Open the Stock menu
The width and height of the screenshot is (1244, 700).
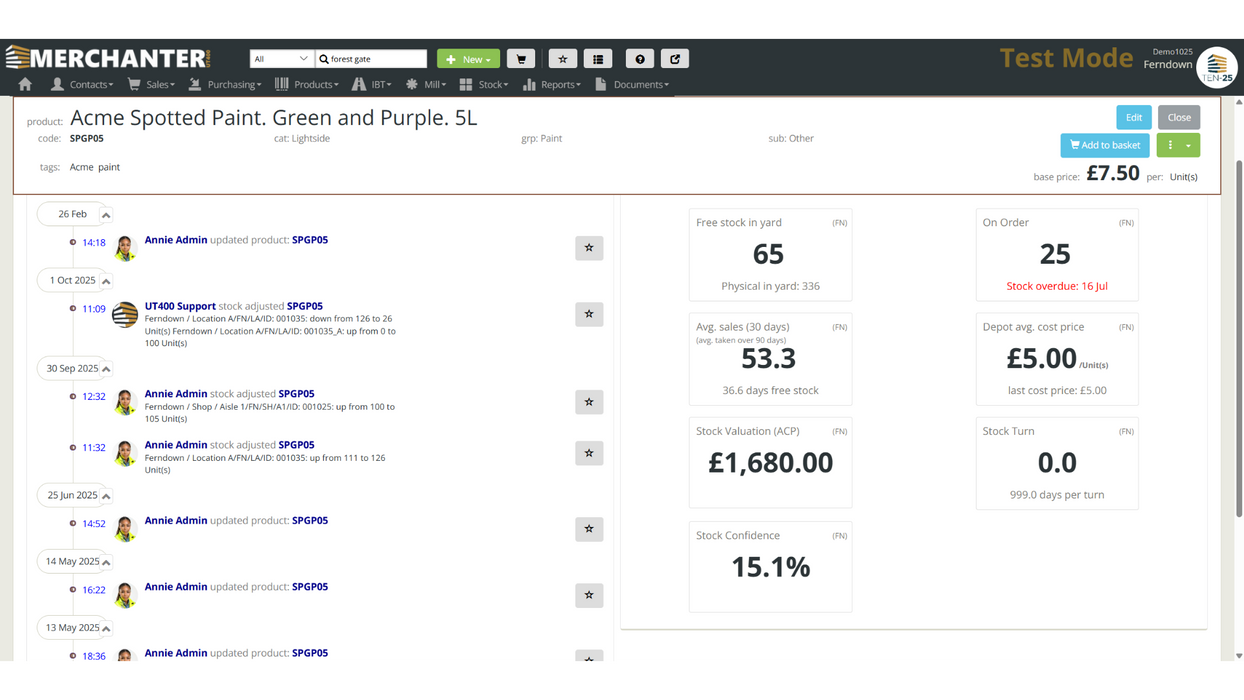pos(484,85)
